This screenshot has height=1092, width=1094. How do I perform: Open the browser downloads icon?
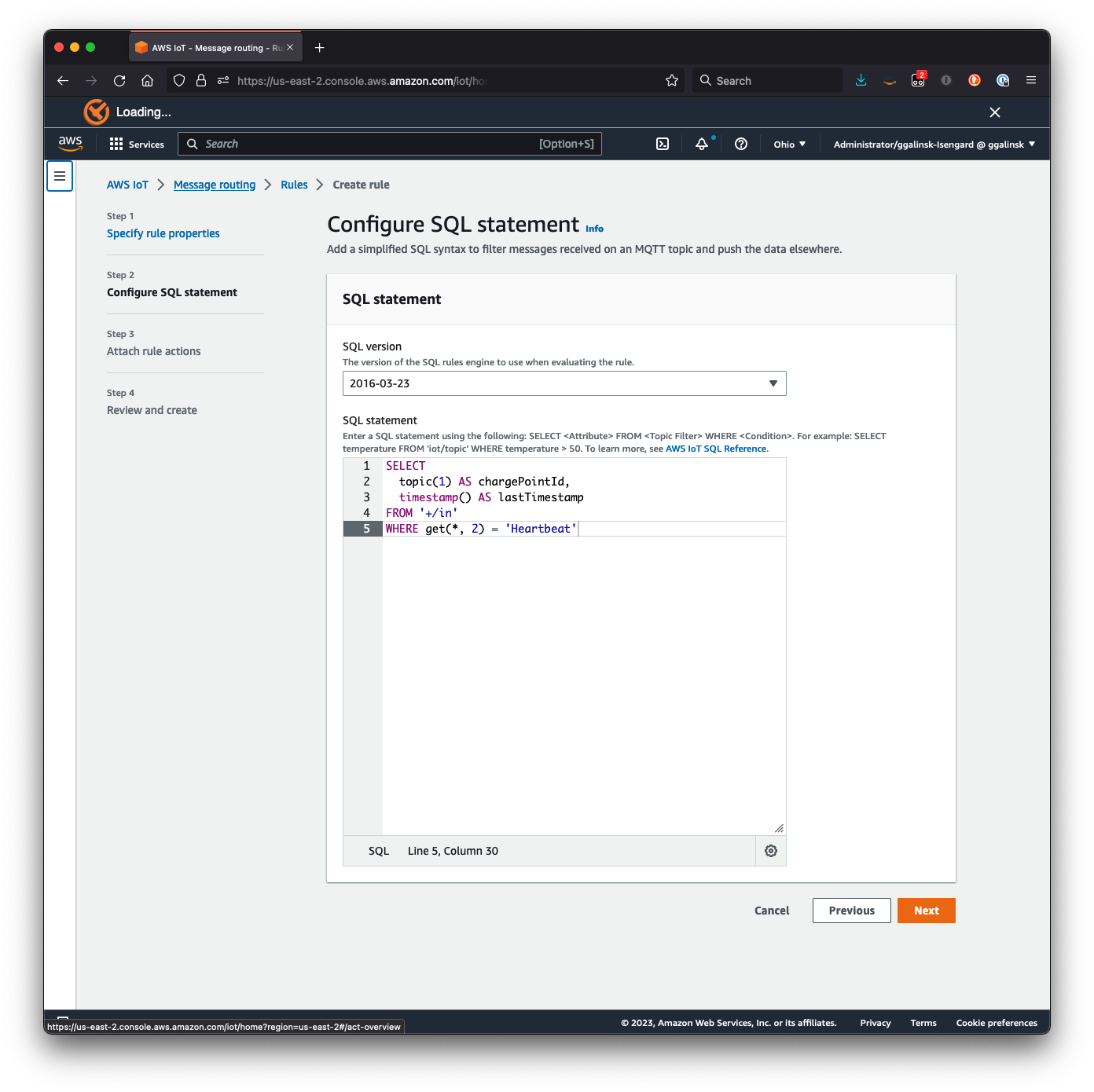click(x=861, y=80)
